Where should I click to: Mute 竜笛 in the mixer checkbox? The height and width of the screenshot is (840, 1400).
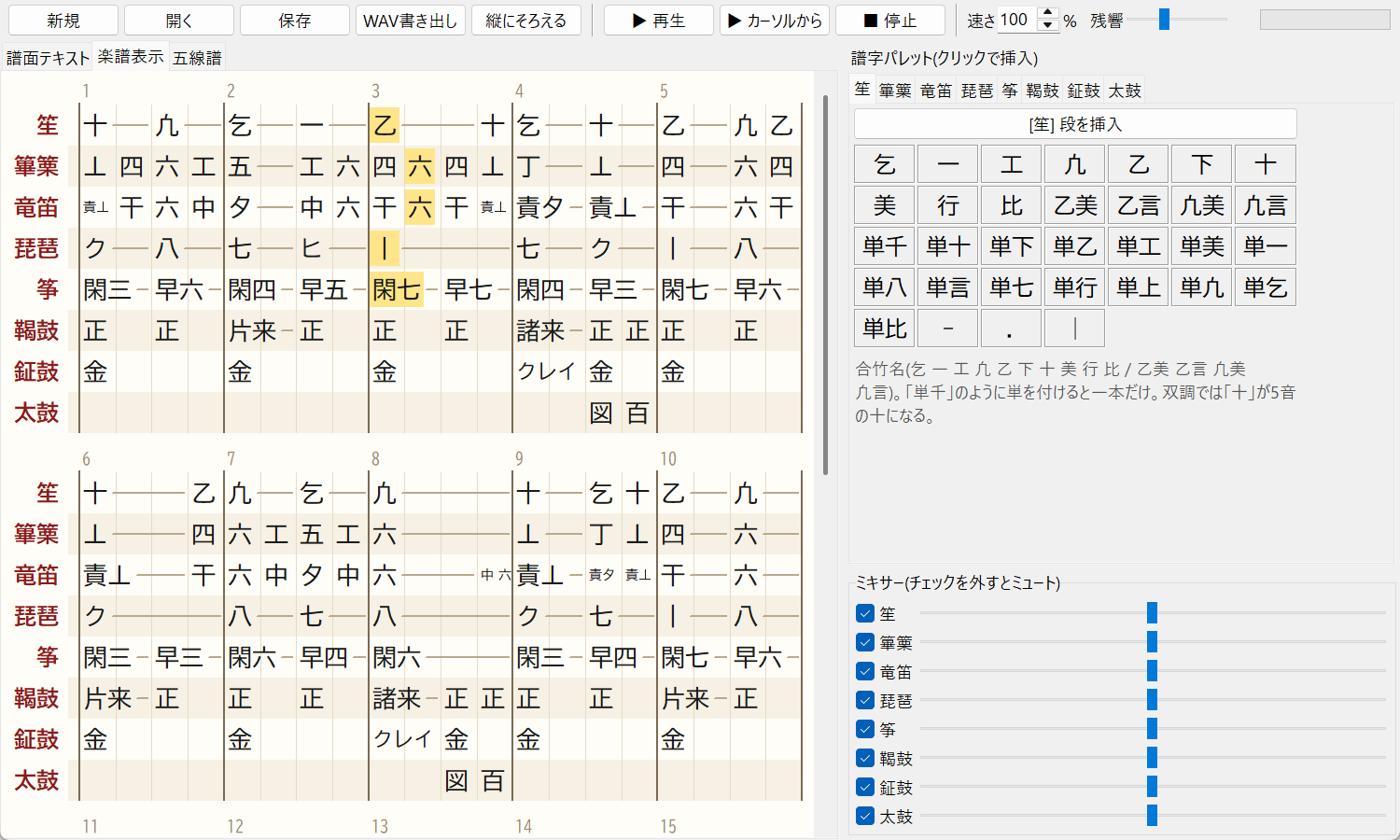865,671
